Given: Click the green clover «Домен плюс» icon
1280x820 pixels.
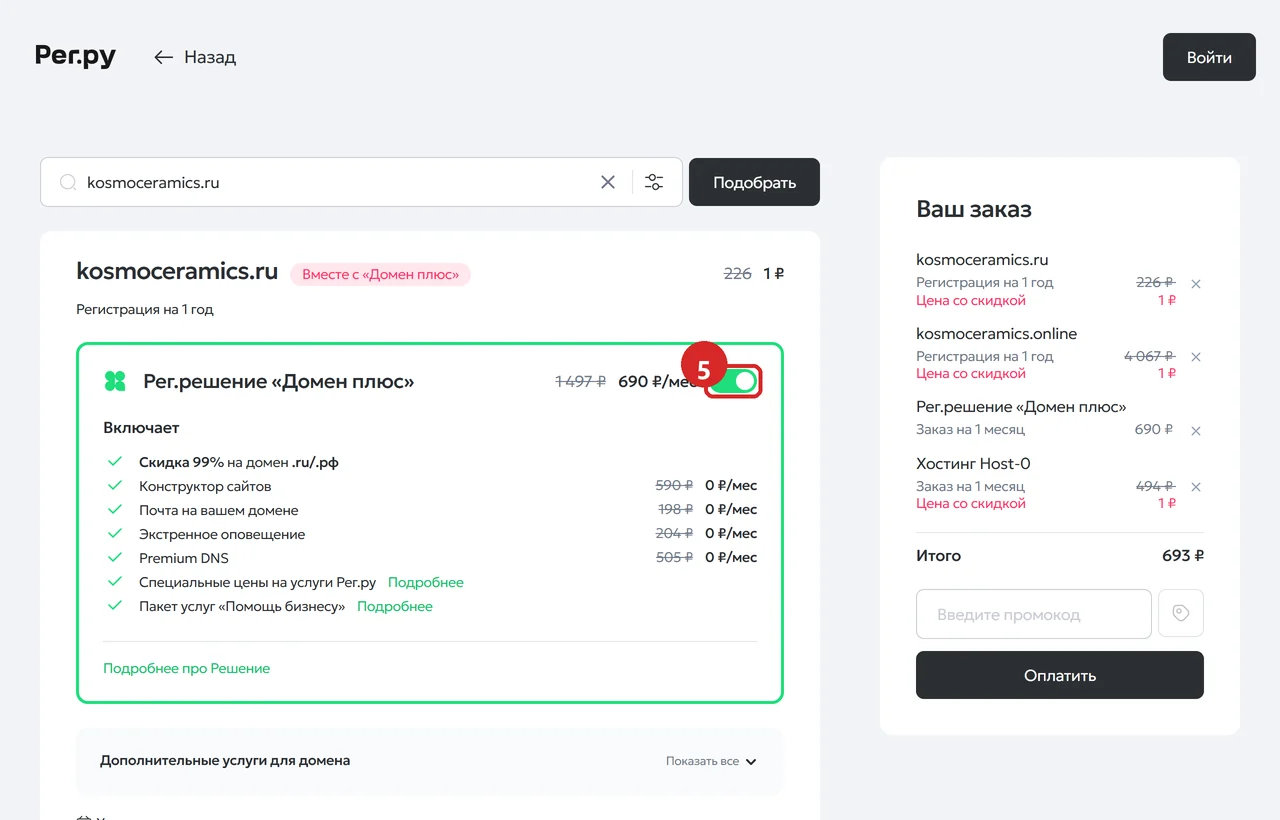Looking at the screenshot, I should tap(115, 381).
